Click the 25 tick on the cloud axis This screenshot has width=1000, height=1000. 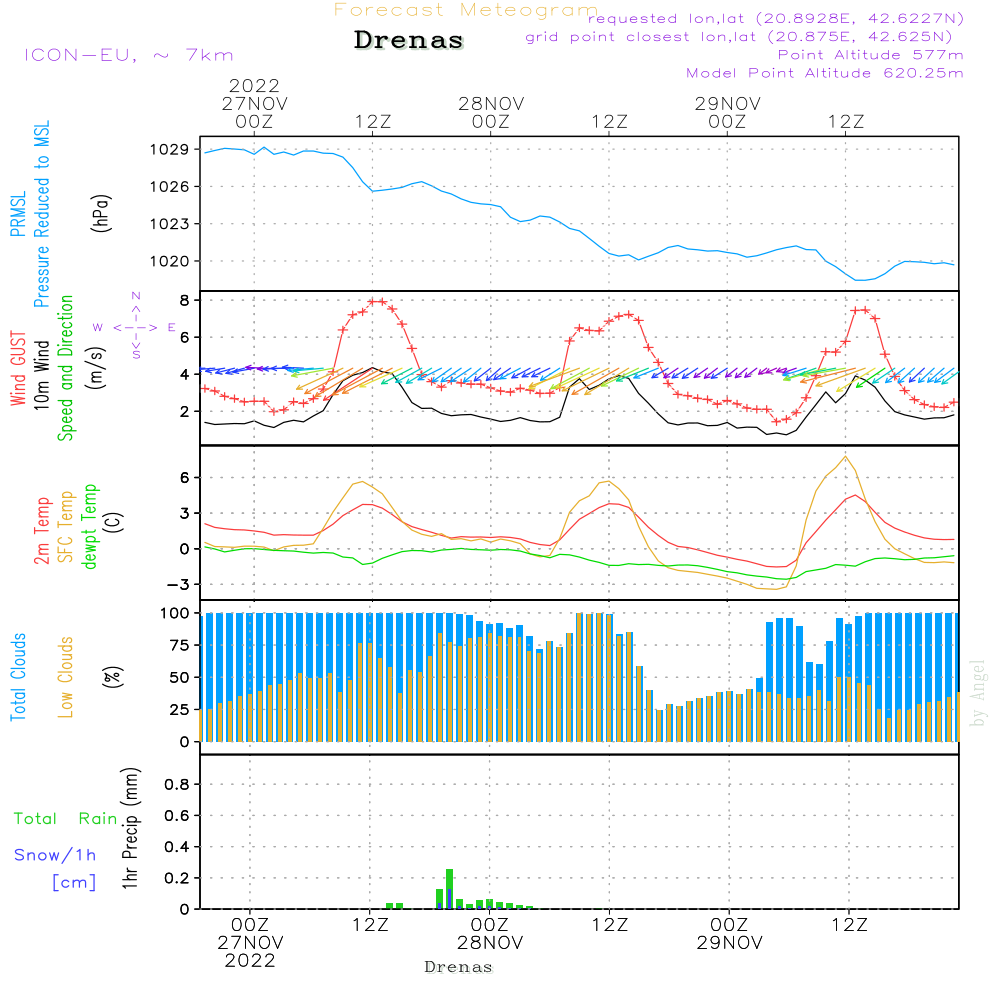(x=180, y=710)
